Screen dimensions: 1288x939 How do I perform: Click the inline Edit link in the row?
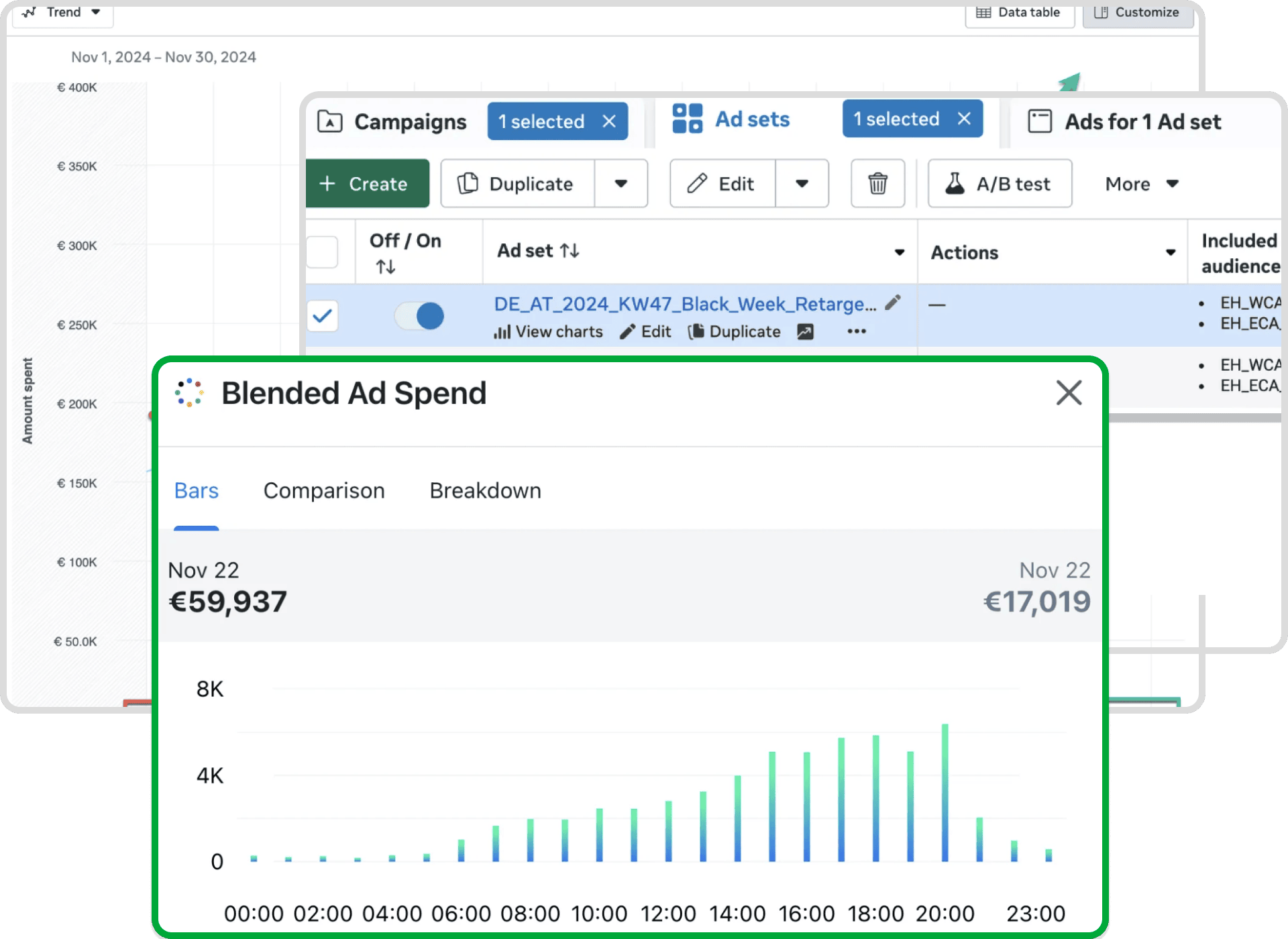pos(645,332)
